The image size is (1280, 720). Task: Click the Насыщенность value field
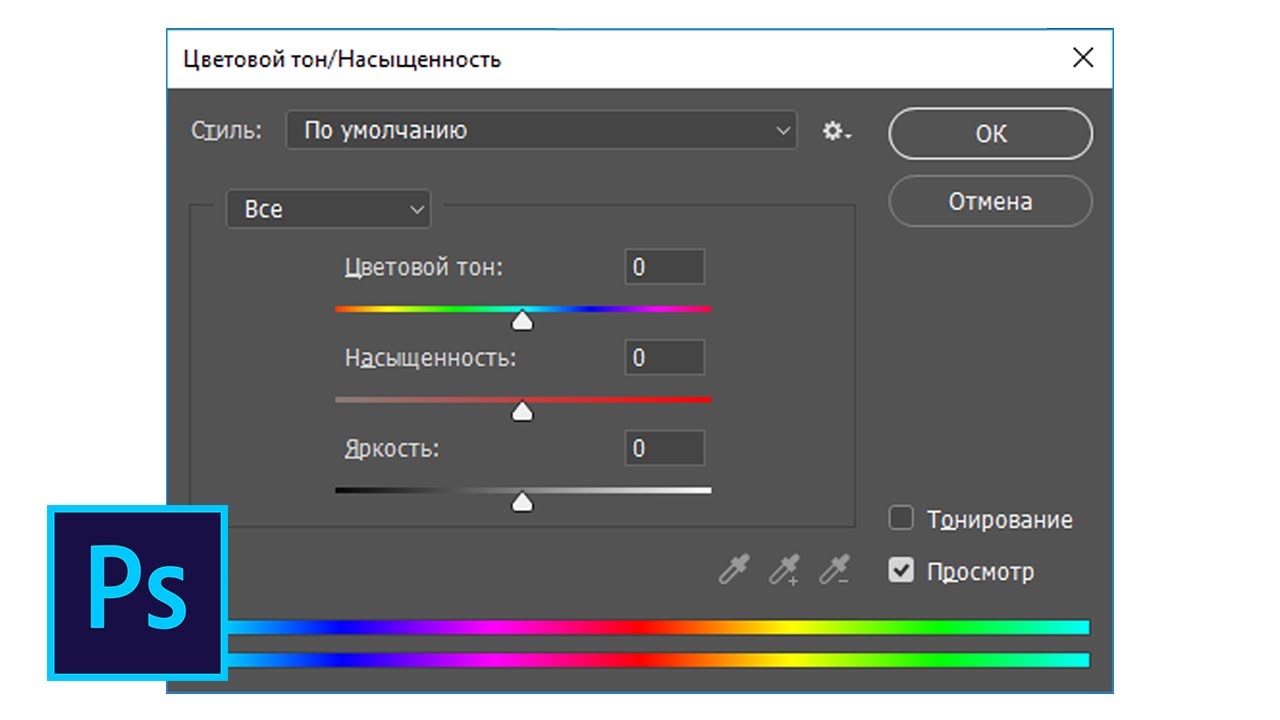click(x=665, y=357)
